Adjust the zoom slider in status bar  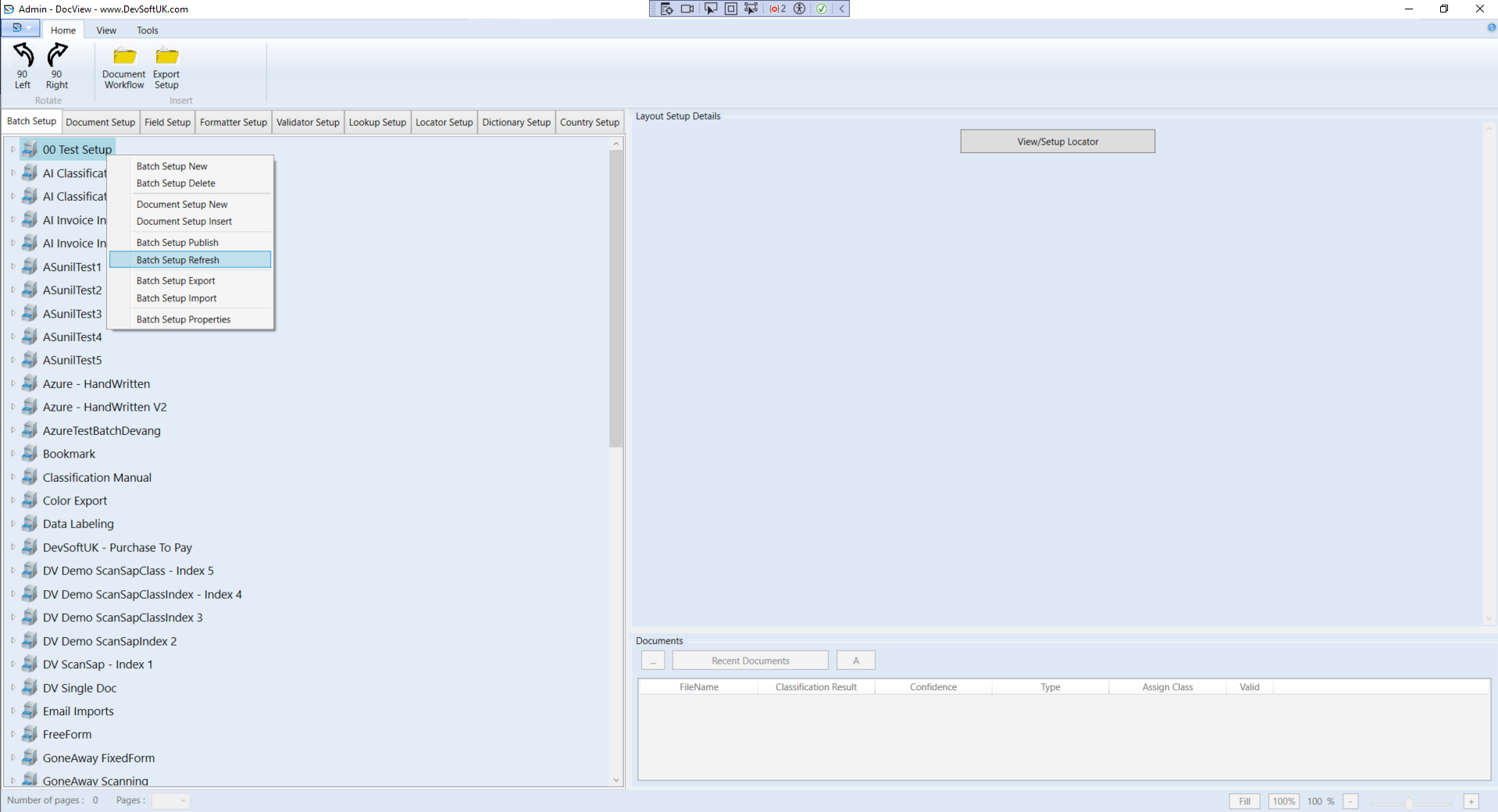click(1409, 803)
